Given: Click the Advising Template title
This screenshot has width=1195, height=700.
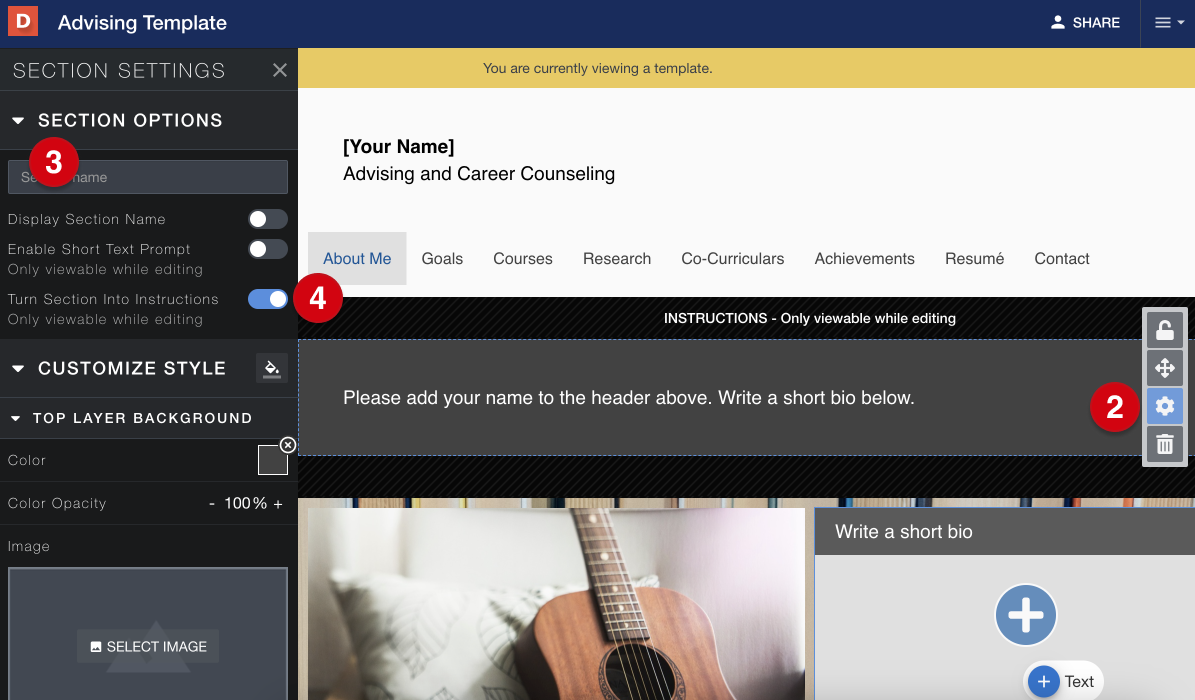Looking at the screenshot, I should (143, 23).
